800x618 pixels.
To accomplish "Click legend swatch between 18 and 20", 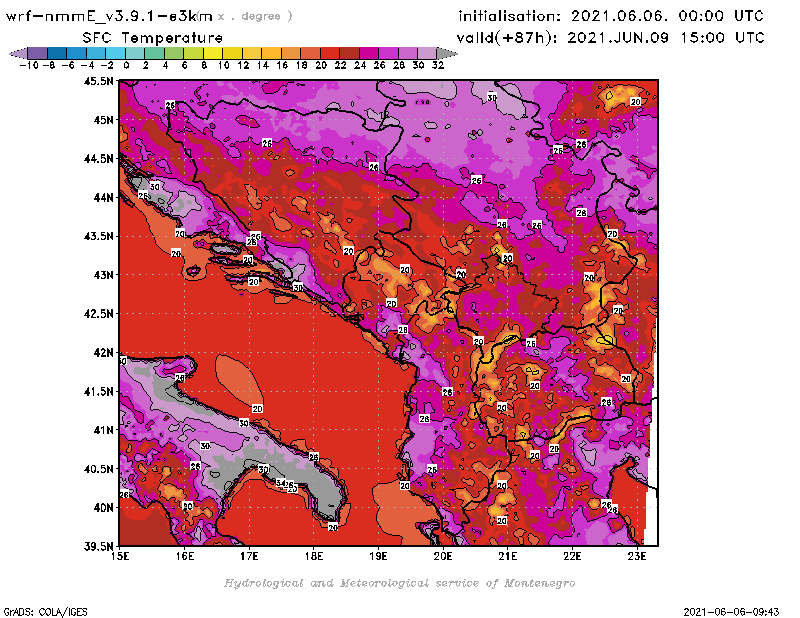I will pyautogui.click(x=310, y=53).
